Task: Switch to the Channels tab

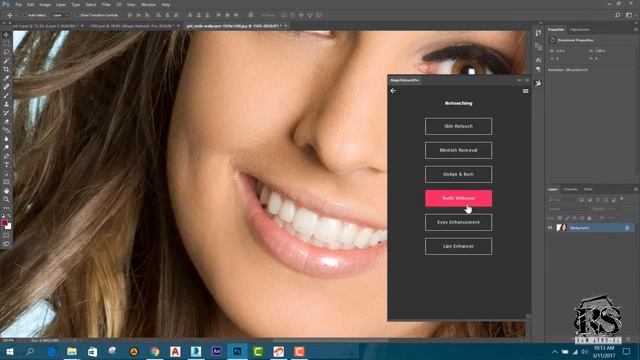Action: (x=571, y=189)
